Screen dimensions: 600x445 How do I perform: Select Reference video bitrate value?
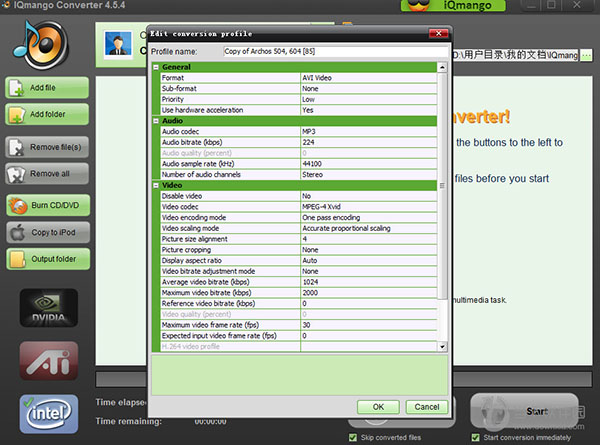368,303
